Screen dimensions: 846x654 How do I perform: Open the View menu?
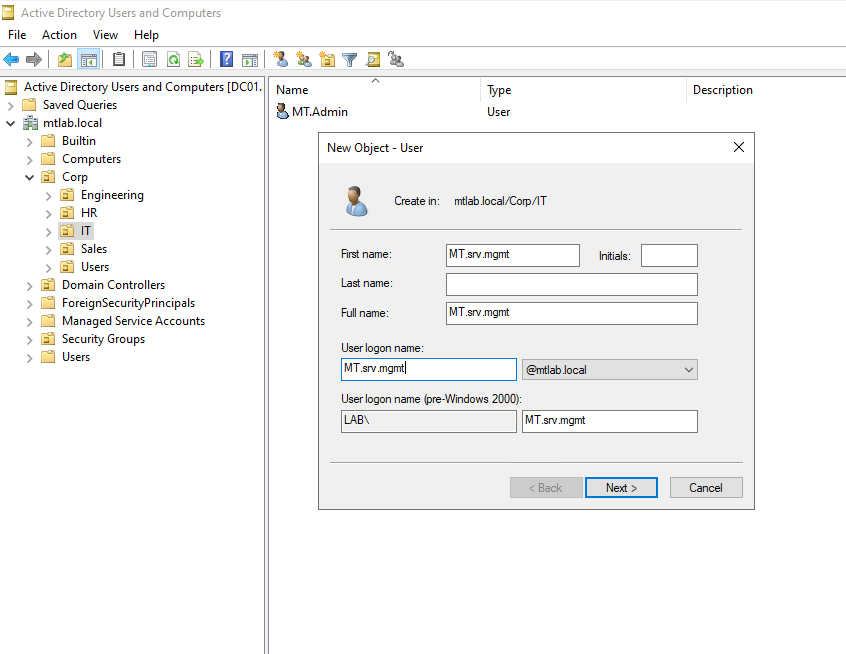(x=105, y=35)
